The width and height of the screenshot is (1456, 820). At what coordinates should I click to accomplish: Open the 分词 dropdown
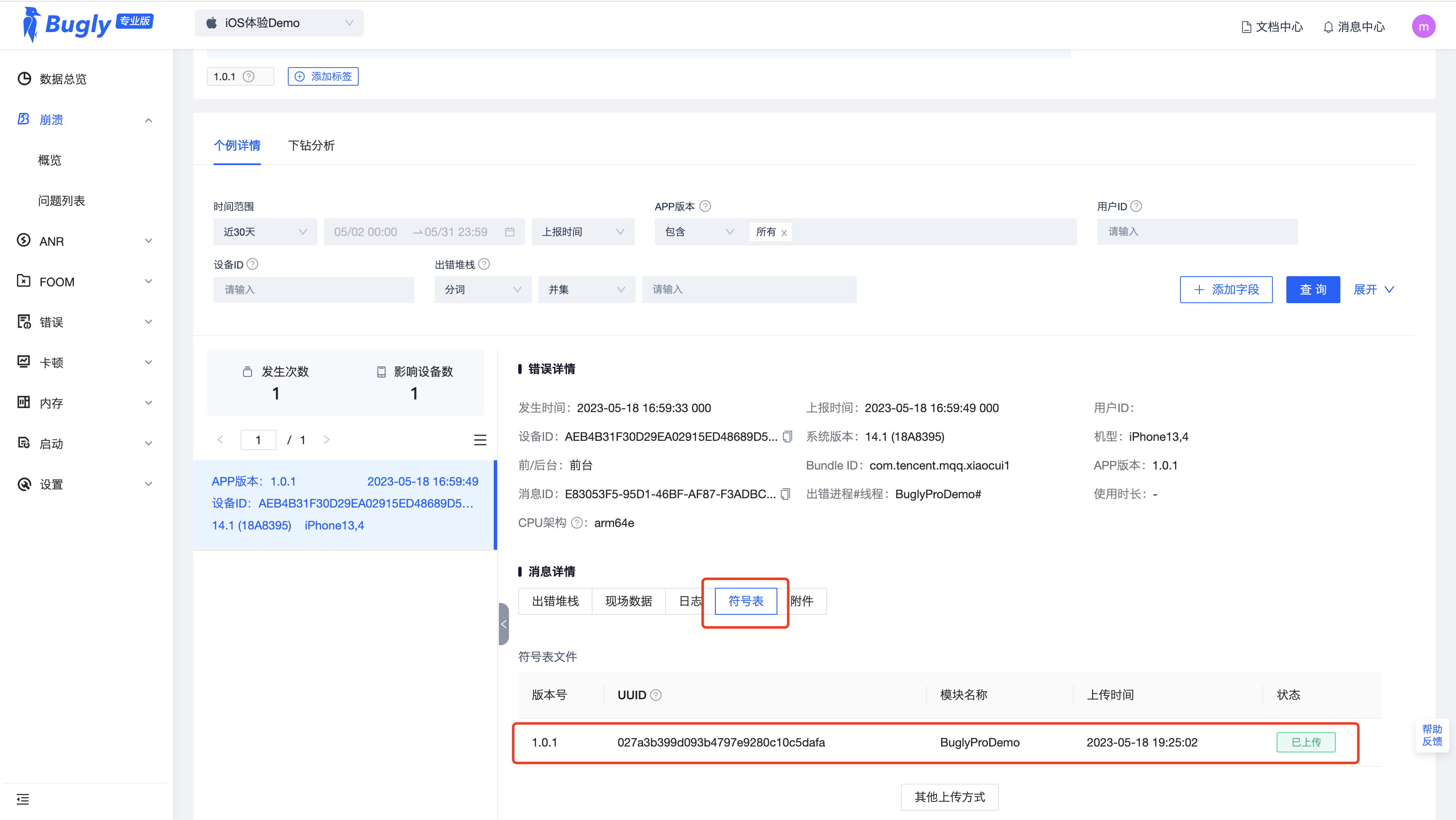(x=483, y=290)
